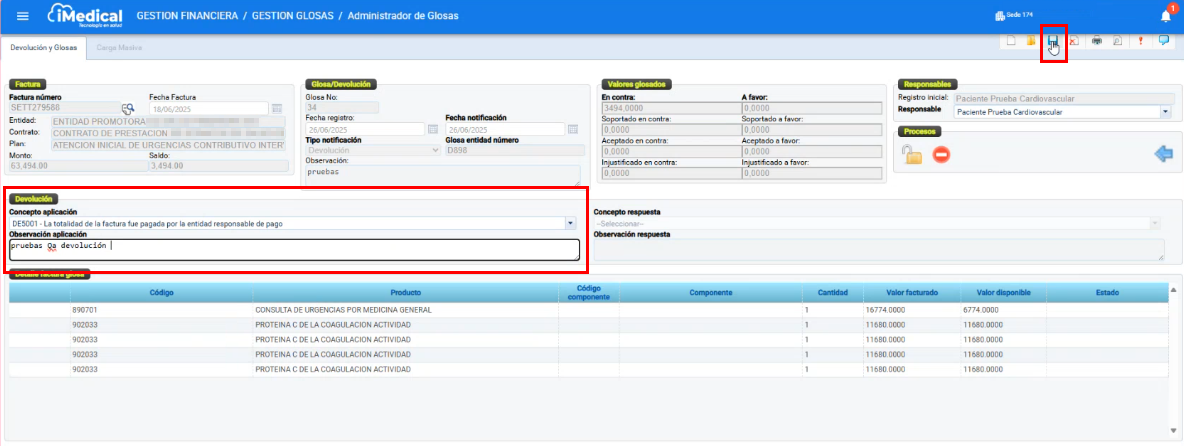The width and height of the screenshot is (1184, 446).
Task: Select the Devolución y Glosas tab
Action: pos(44,47)
